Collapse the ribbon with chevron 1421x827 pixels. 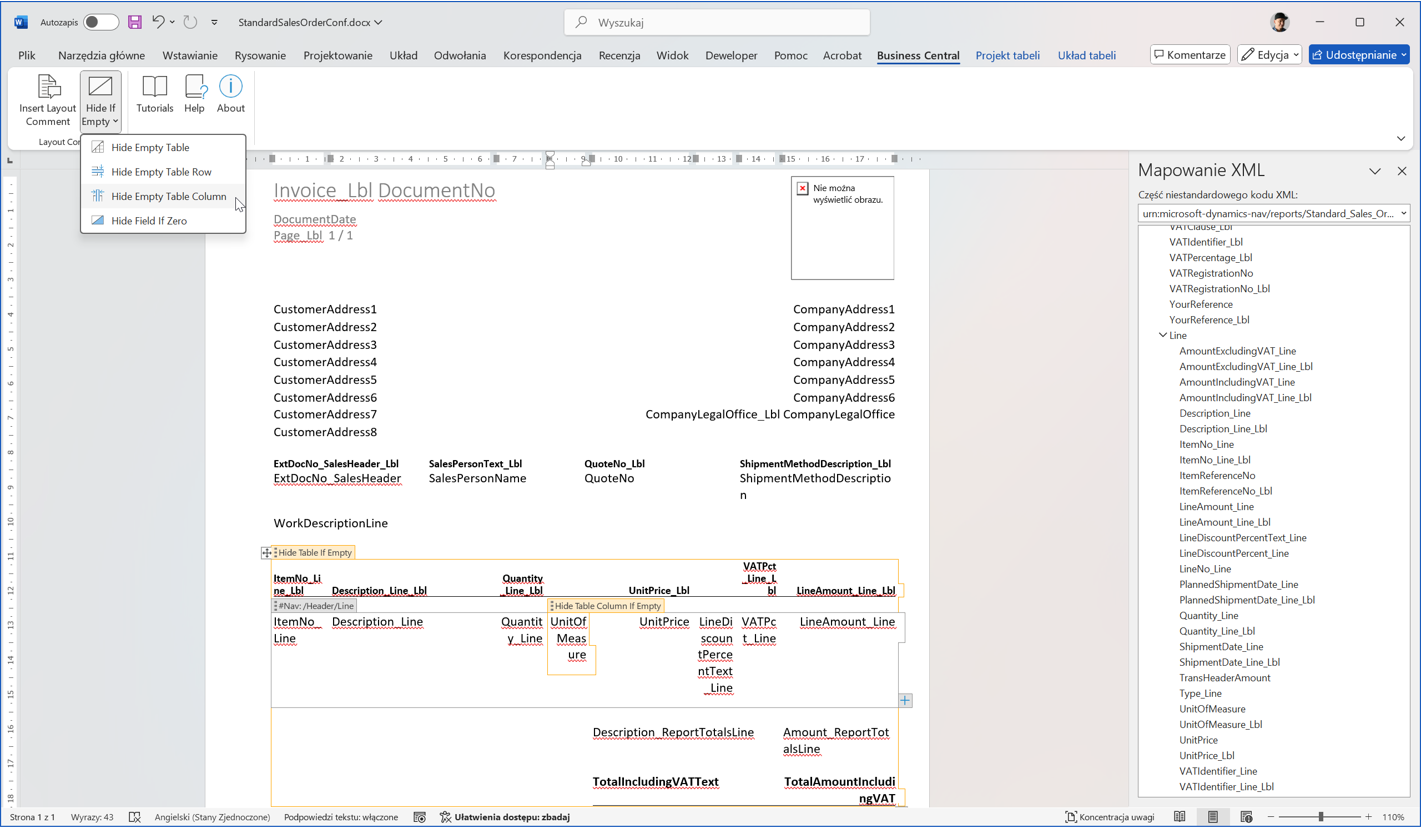point(1401,139)
